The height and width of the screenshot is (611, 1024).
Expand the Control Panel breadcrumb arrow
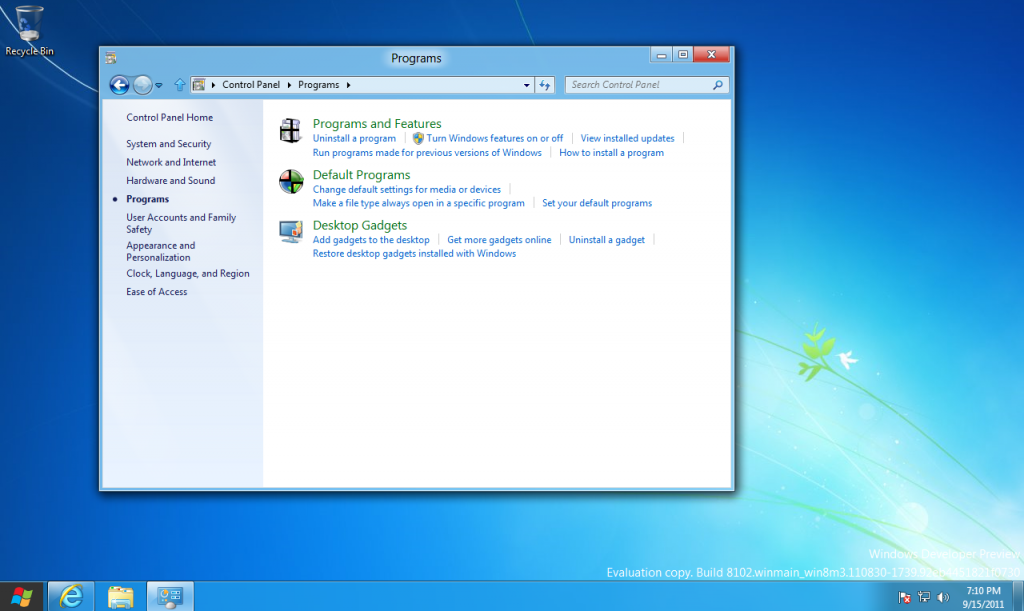tap(288, 85)
